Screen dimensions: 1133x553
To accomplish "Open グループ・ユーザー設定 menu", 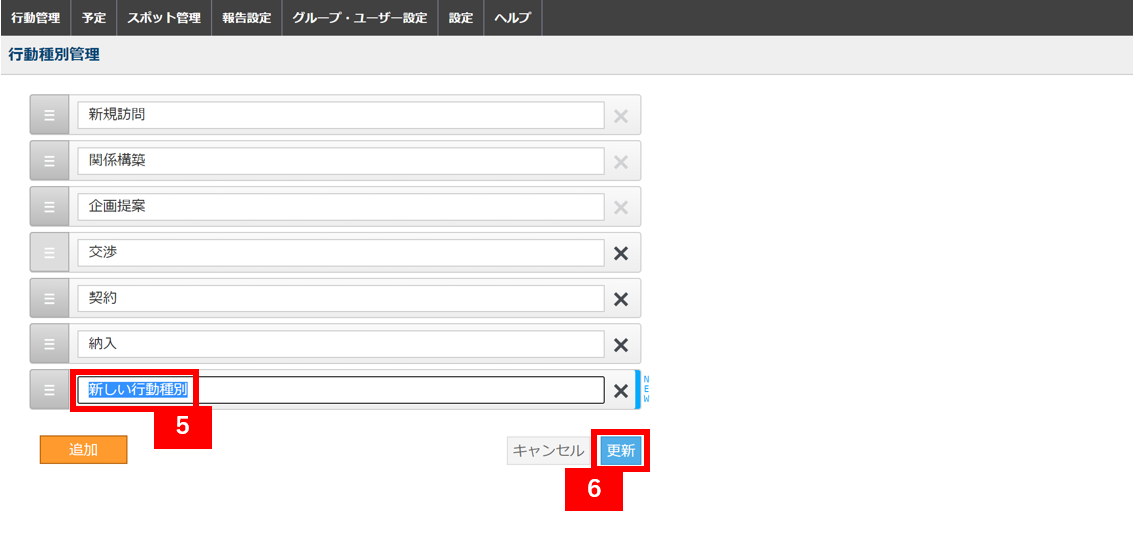I will click(360, 18).
